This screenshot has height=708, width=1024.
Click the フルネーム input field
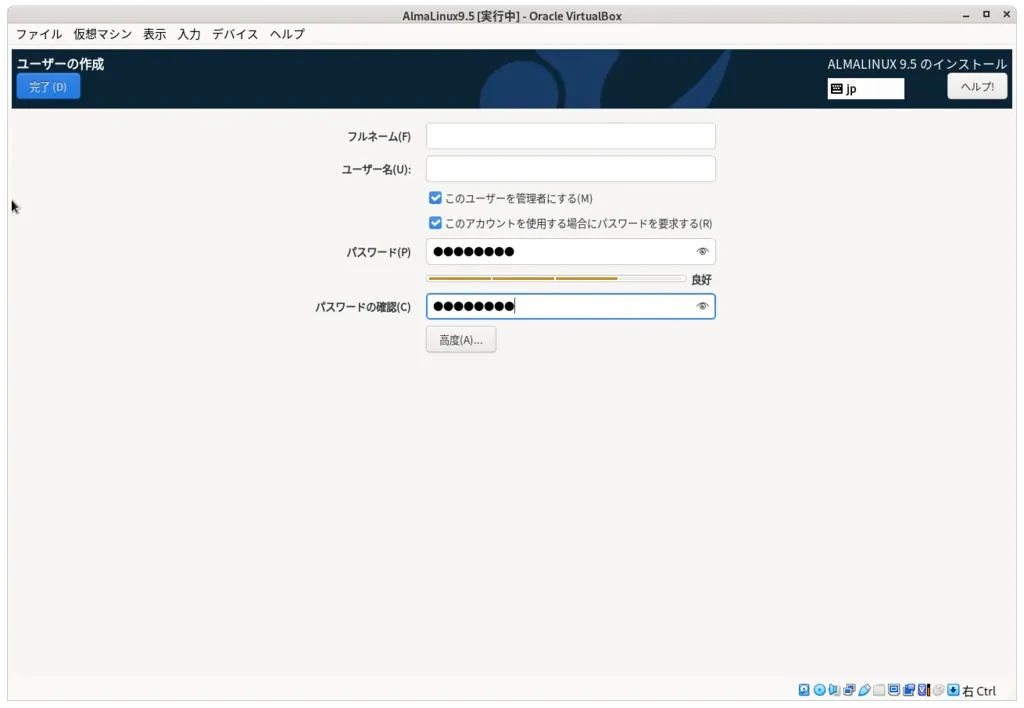click(x=570, y=135)
